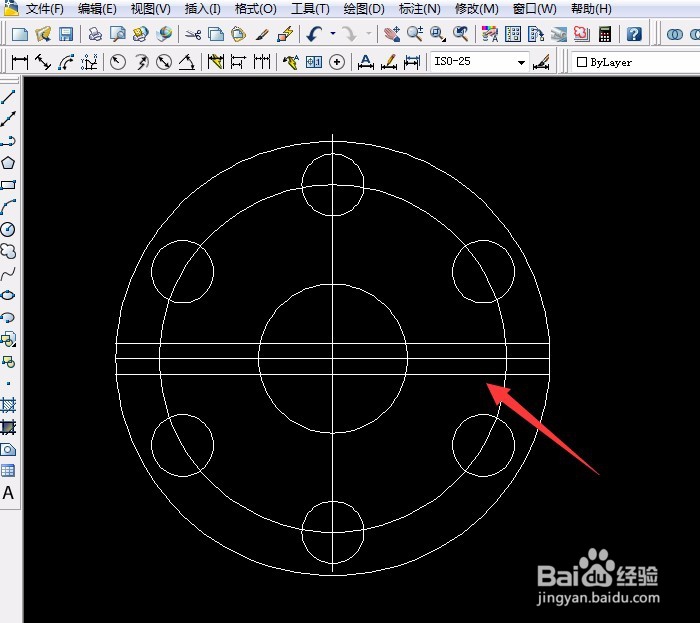
Task: Select Quick Dimension tool
Action: [x=216, y=62]
